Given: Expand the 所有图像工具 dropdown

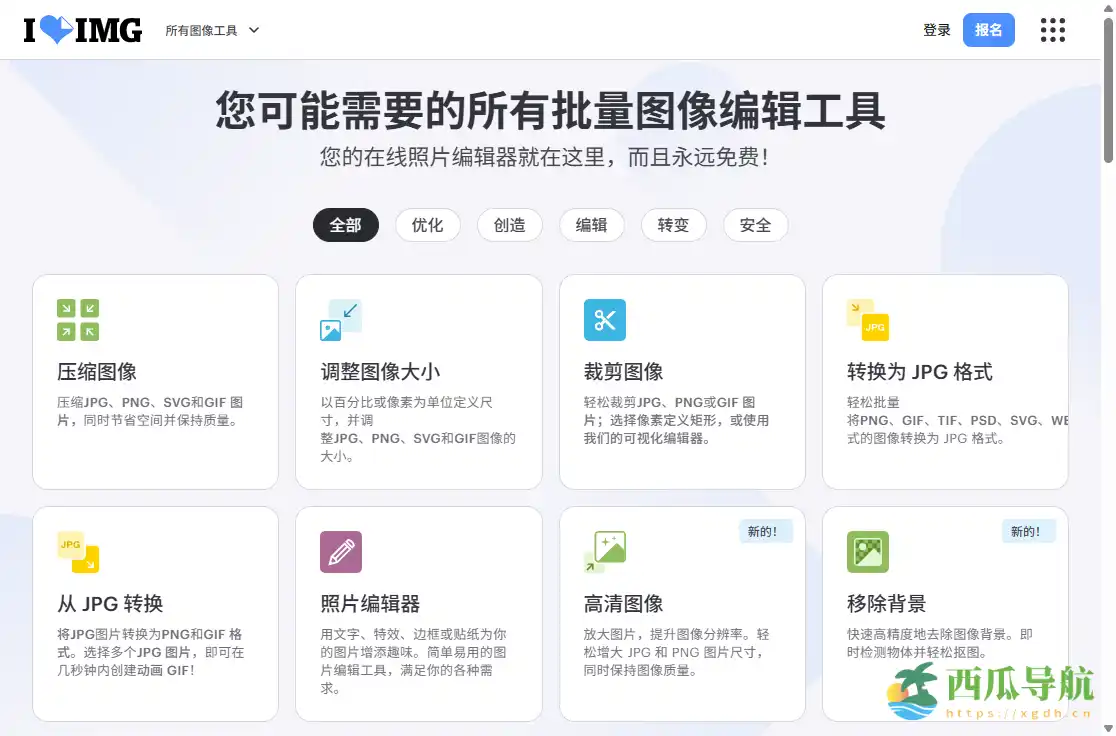Looking at the screenshot, I should tap(212, 30).
